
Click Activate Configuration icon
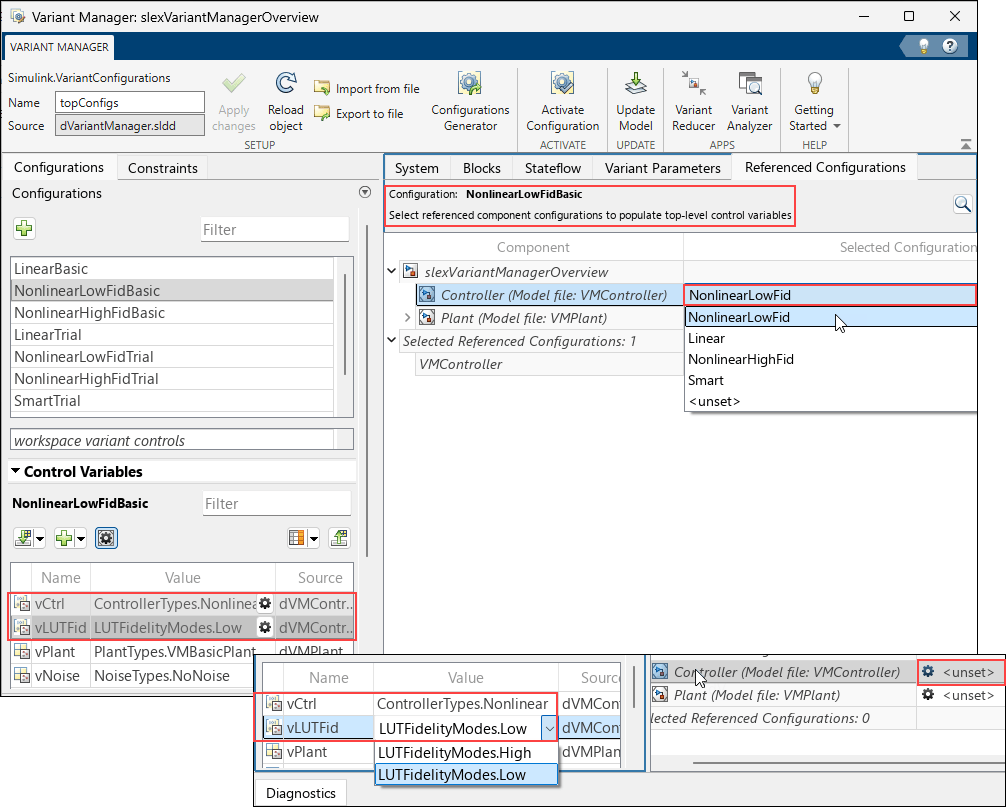point(563,84)
